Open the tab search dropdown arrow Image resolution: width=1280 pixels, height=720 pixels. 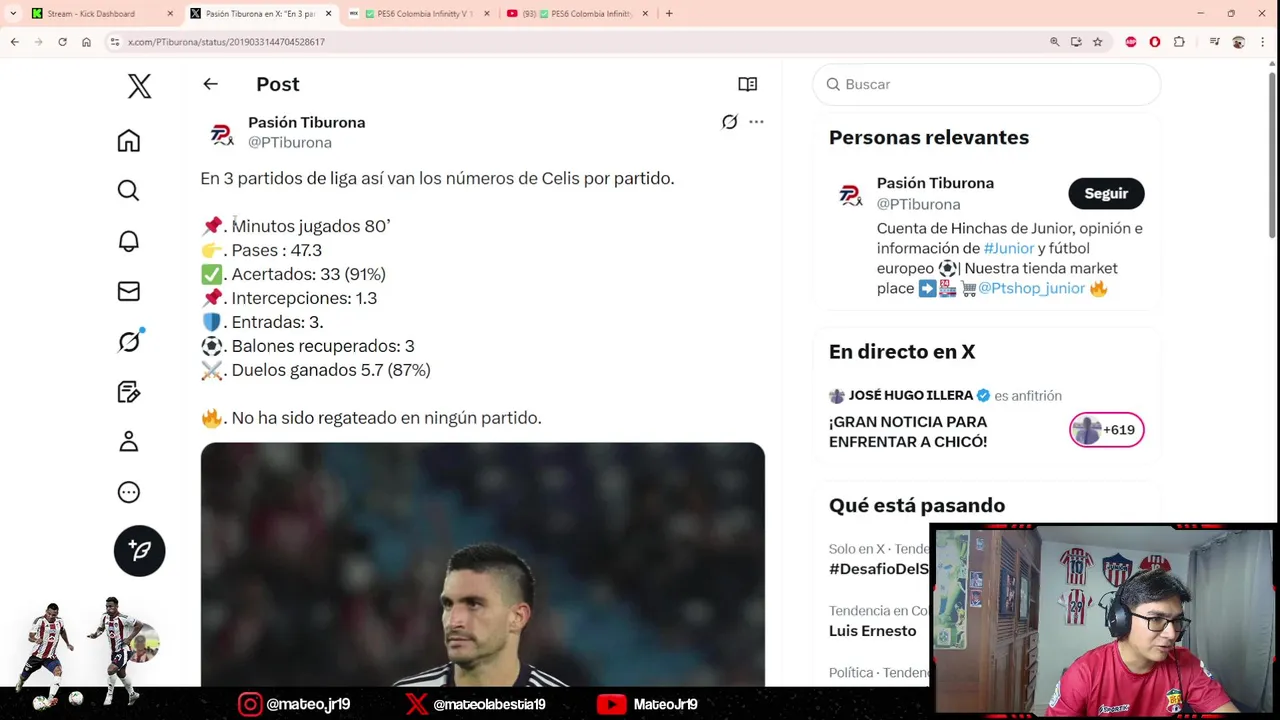coord(12,13)
